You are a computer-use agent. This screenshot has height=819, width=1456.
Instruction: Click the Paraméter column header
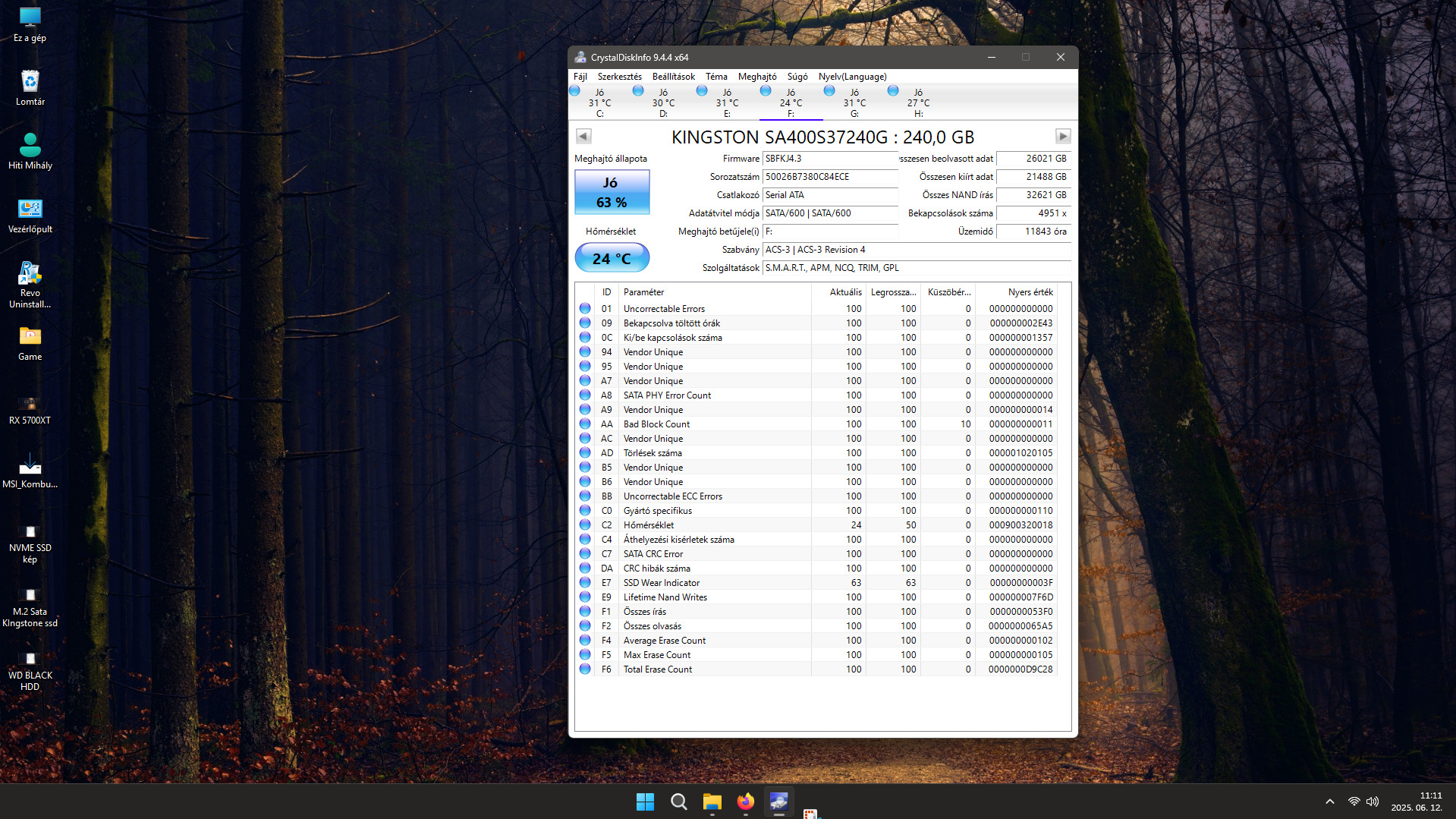pyautogui.click(x=715, y=292)
